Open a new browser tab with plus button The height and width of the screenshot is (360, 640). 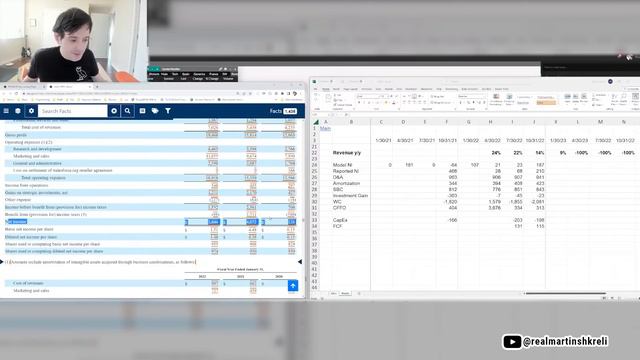(97, 87)
